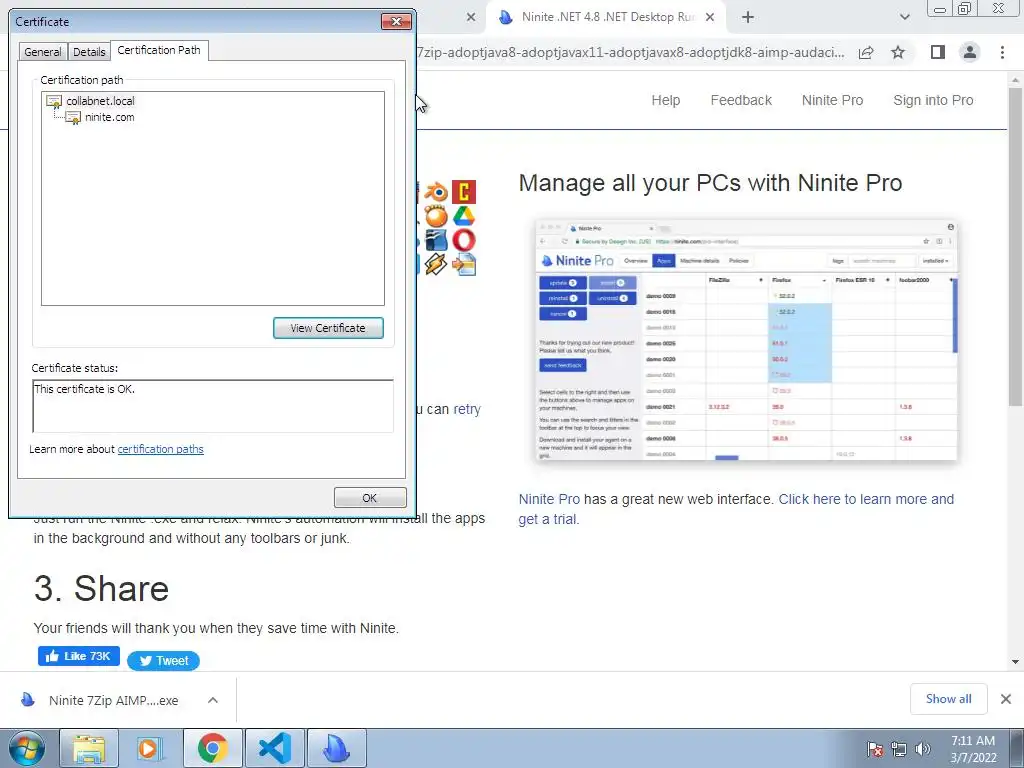
Task: Click the taskbar clock showing 7:11 AM
Action: pos(973,749)
